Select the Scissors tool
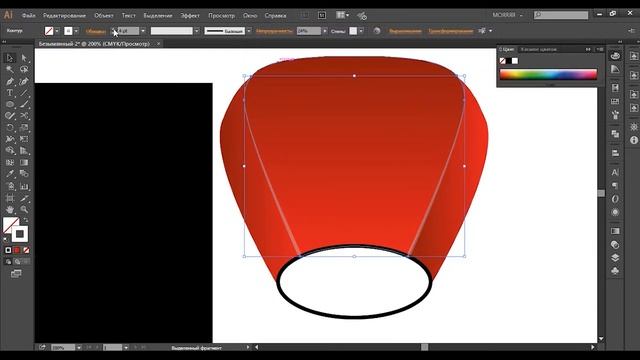This screenshot has width=640, height=360. (x=24, y=116)
